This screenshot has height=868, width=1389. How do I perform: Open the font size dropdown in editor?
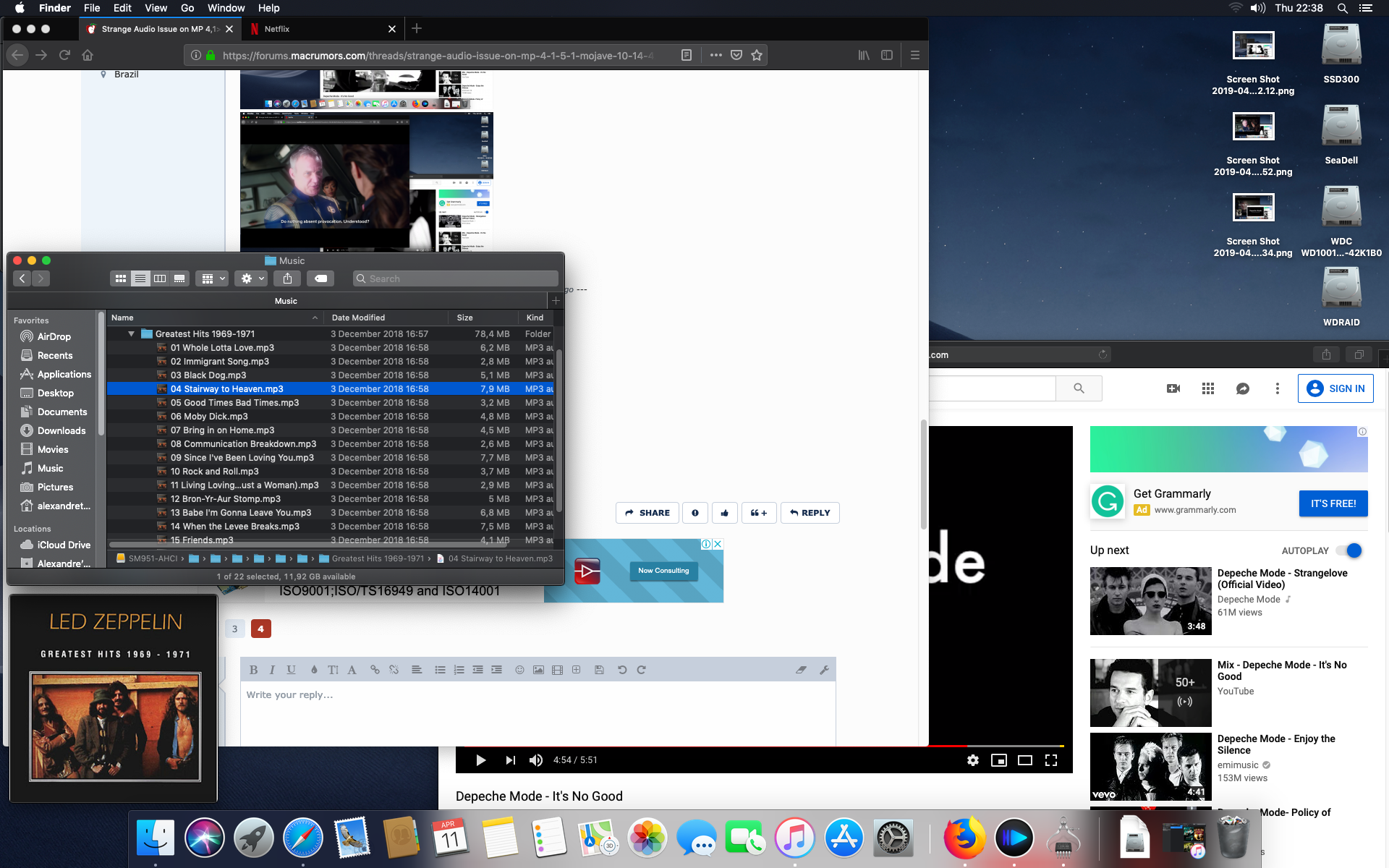[x=333, y=670]
